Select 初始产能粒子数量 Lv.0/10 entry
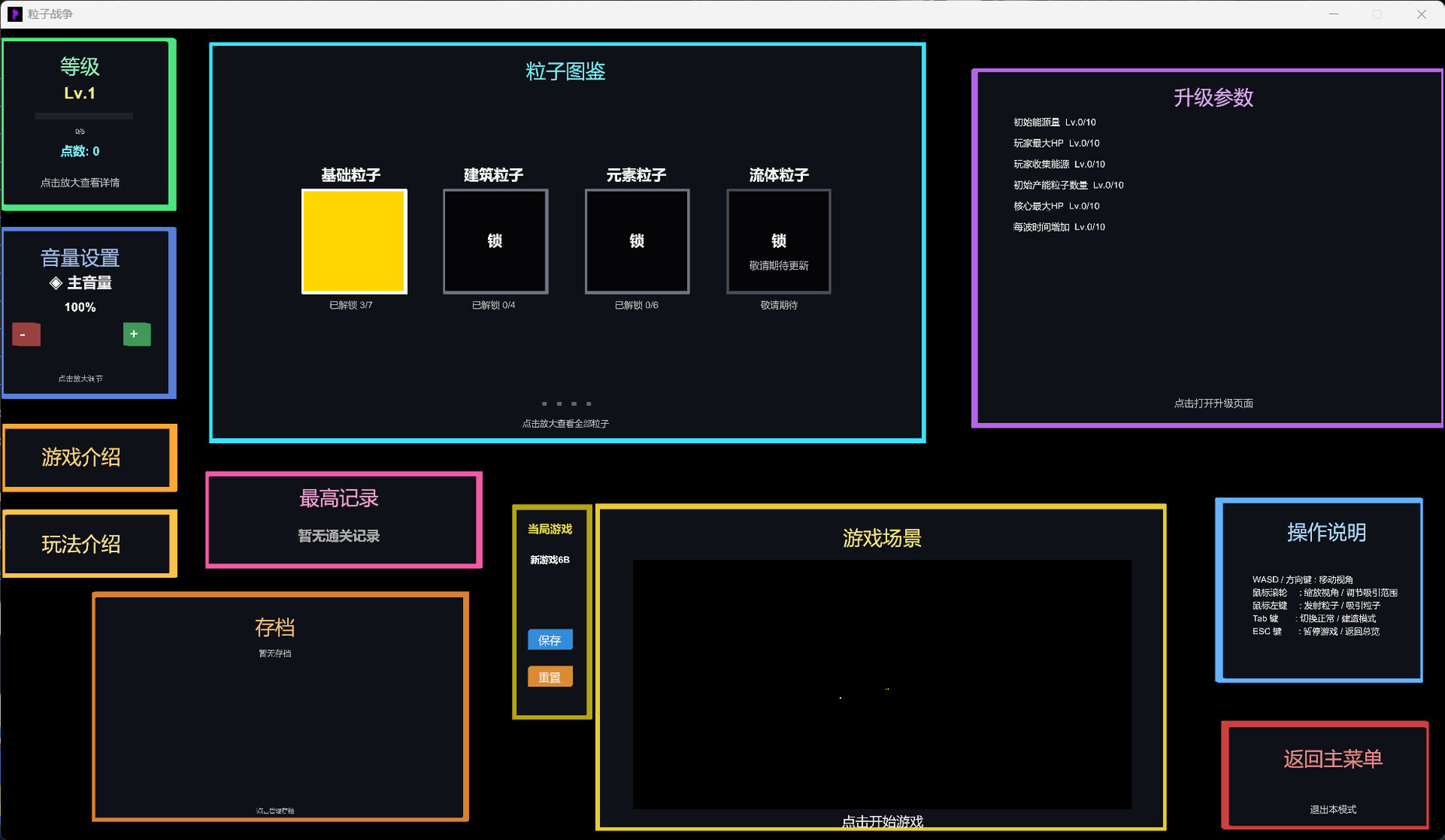 click(x=1068, y=185)
